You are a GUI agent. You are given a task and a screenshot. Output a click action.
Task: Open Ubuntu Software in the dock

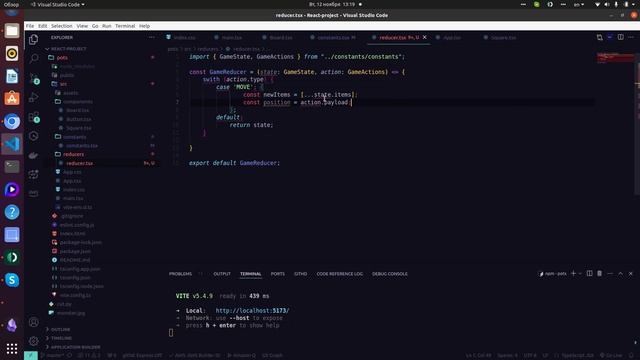point(12,99)
